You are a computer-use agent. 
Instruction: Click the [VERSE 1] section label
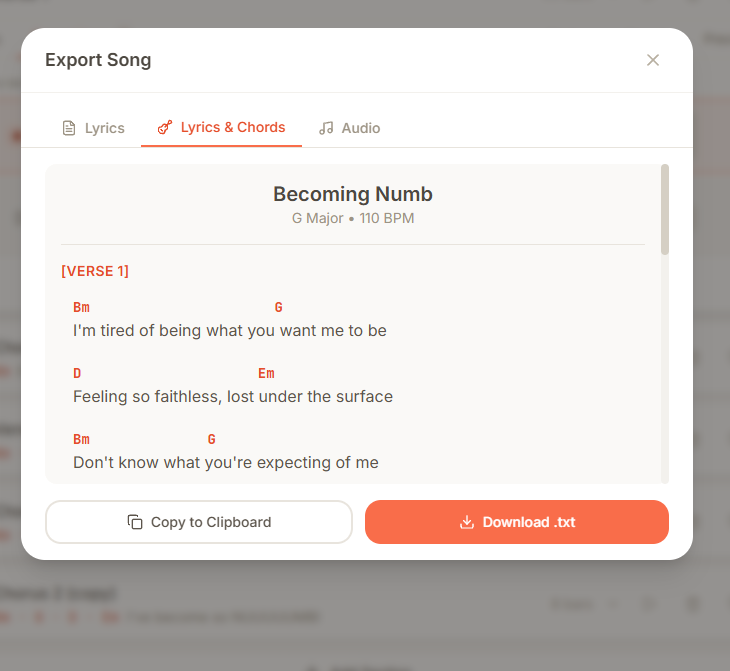click(x=95, y=271)
